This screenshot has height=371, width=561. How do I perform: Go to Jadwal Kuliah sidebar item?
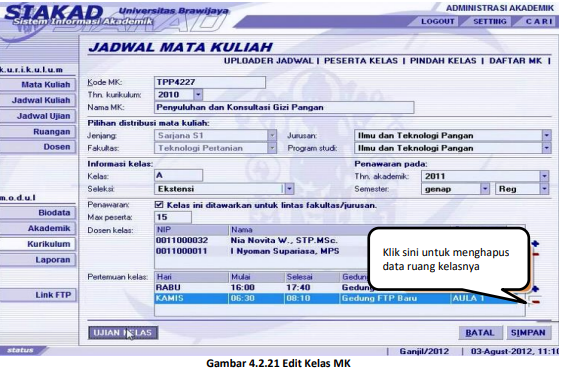tap(38, 100)
